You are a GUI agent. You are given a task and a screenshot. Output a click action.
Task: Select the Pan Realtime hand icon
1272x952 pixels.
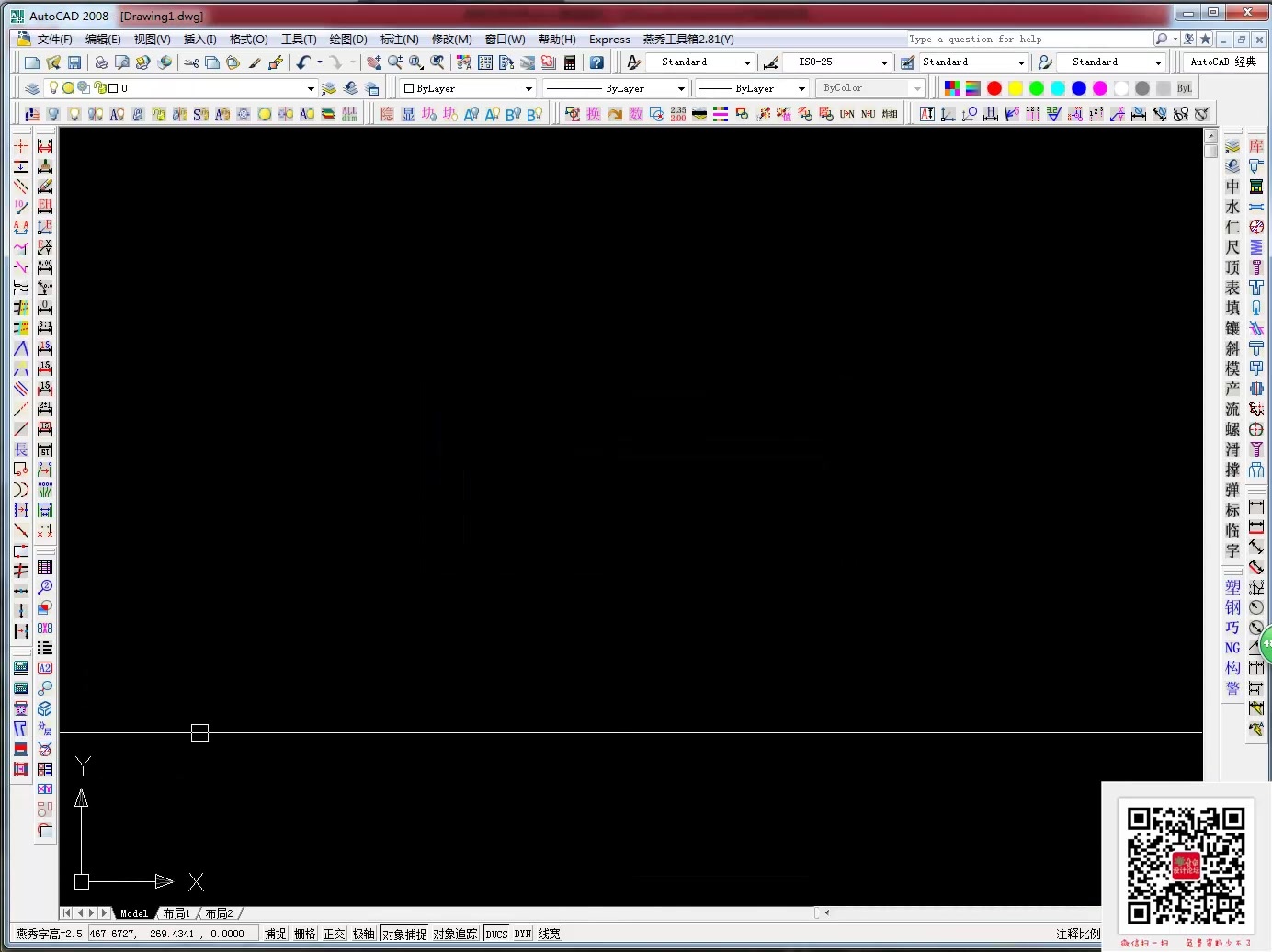click(x=373, y=62)
